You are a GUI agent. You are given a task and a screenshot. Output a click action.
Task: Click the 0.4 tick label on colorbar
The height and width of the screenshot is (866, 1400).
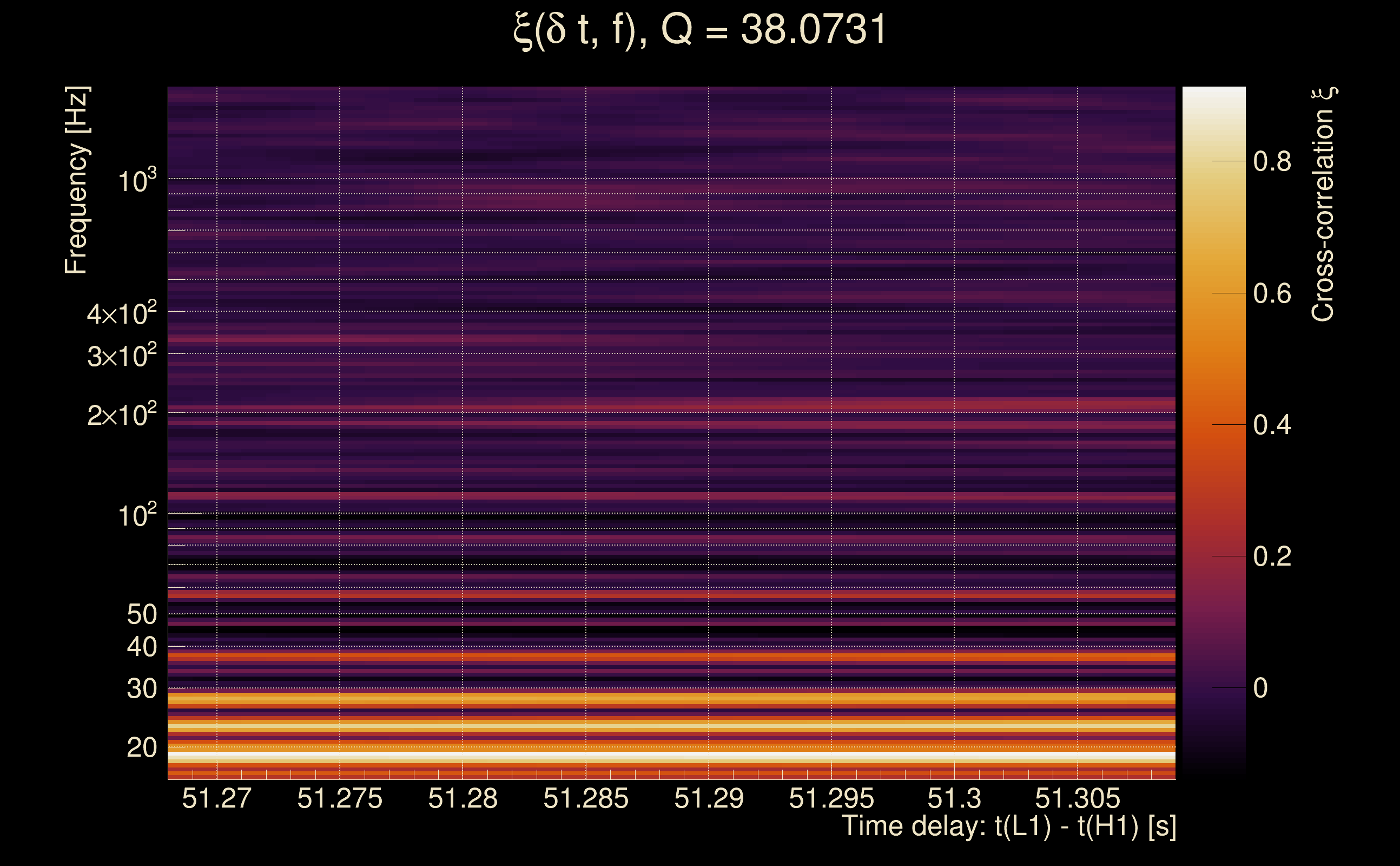1272,425
